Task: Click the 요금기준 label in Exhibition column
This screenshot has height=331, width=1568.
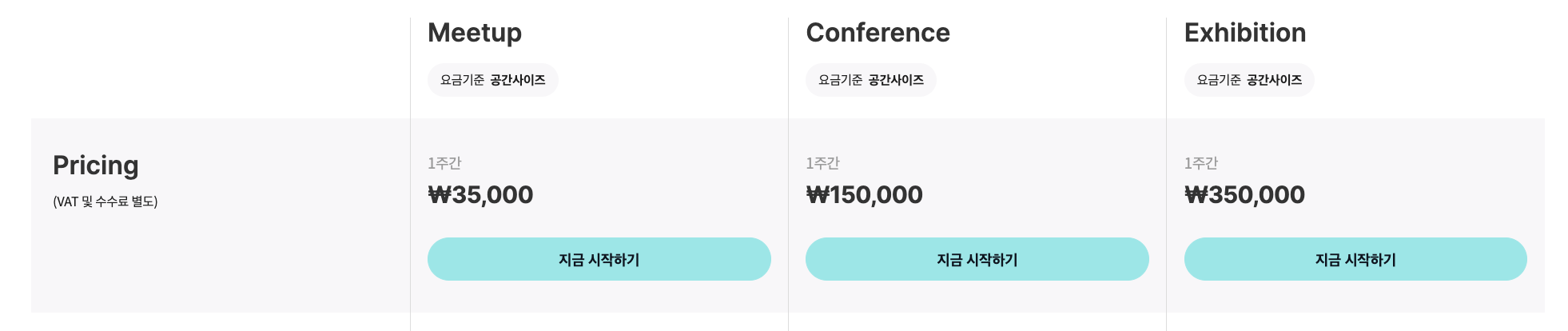Action: point(1218,80)
